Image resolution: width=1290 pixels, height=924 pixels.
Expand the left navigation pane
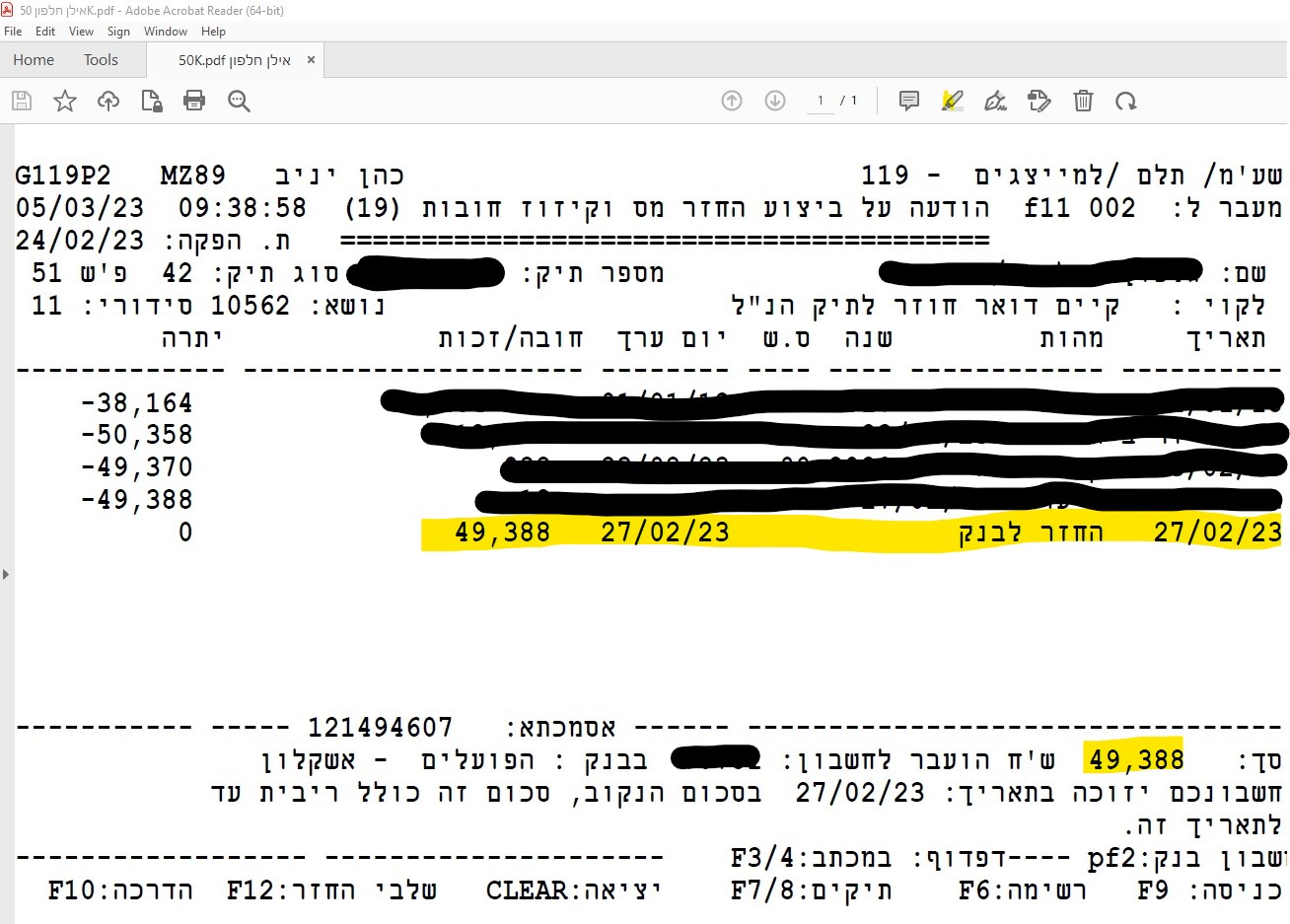click(8, 573)
